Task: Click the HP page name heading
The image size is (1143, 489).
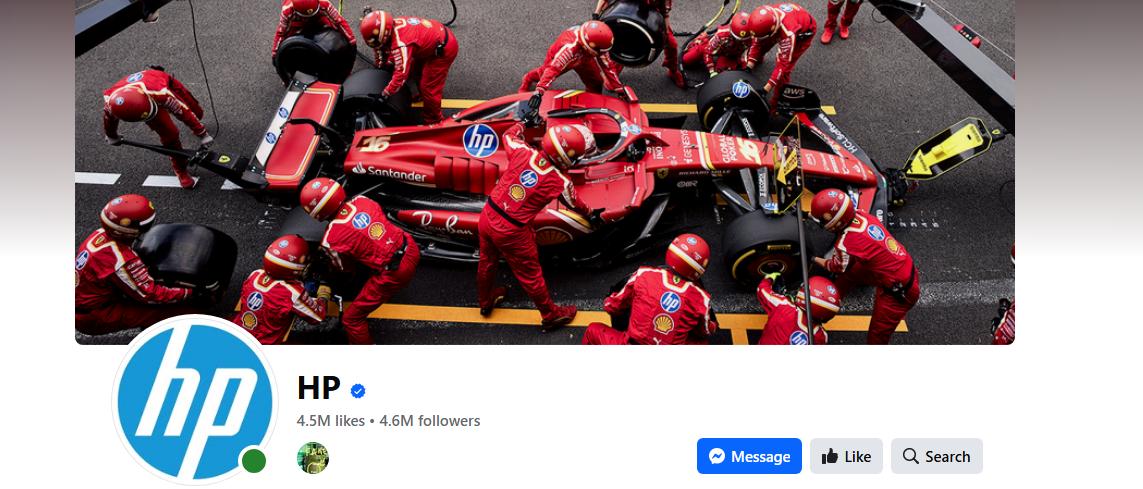Action: click(x=319, y=388)
